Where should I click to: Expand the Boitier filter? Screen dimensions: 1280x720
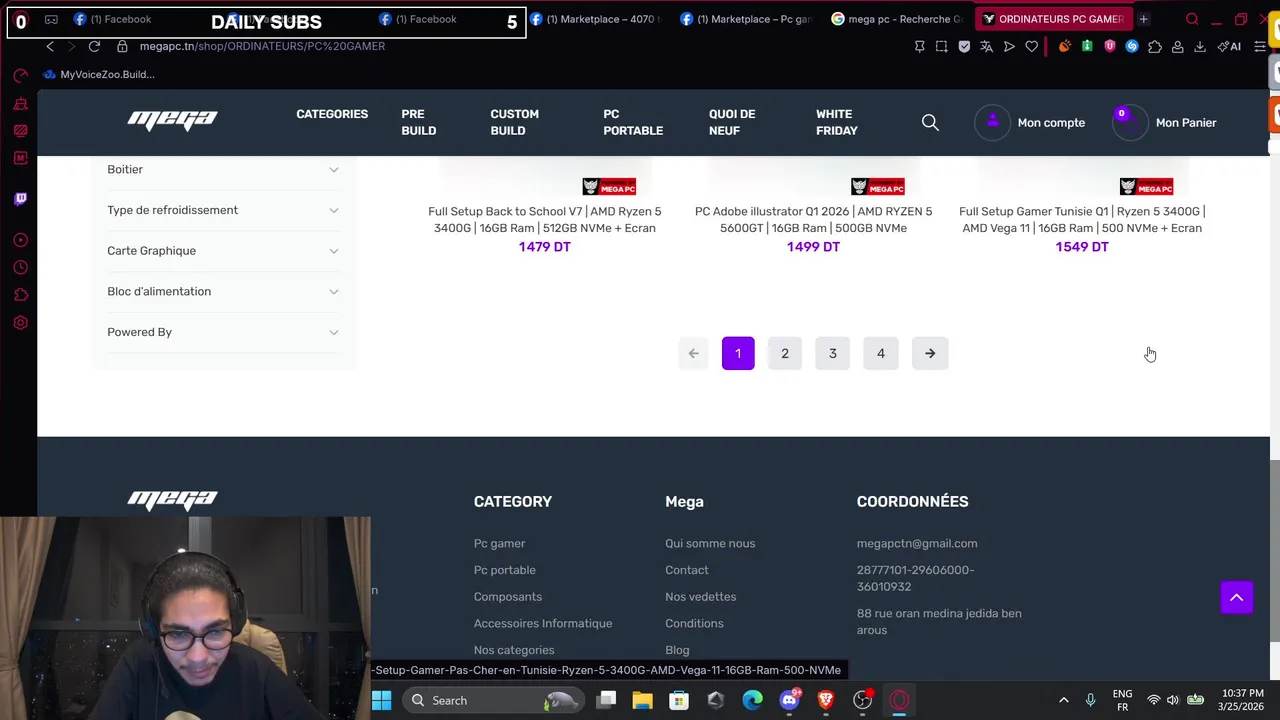point(223,169)
